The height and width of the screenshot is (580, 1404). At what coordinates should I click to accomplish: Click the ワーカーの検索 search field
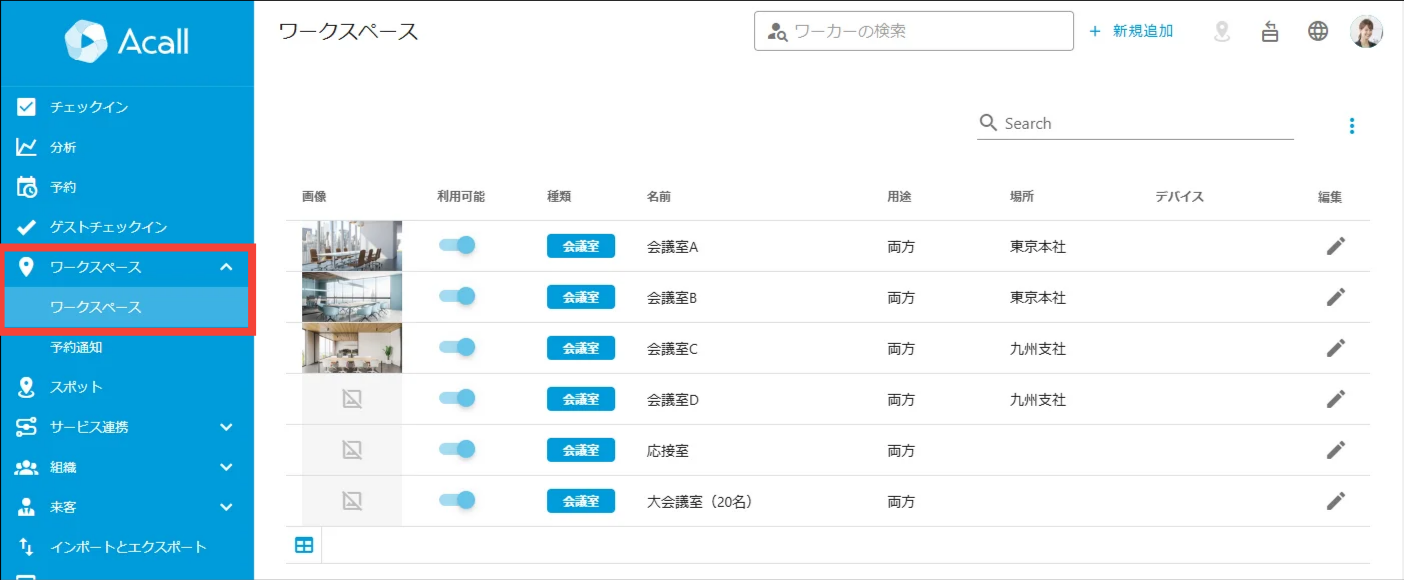pos(913,31)
